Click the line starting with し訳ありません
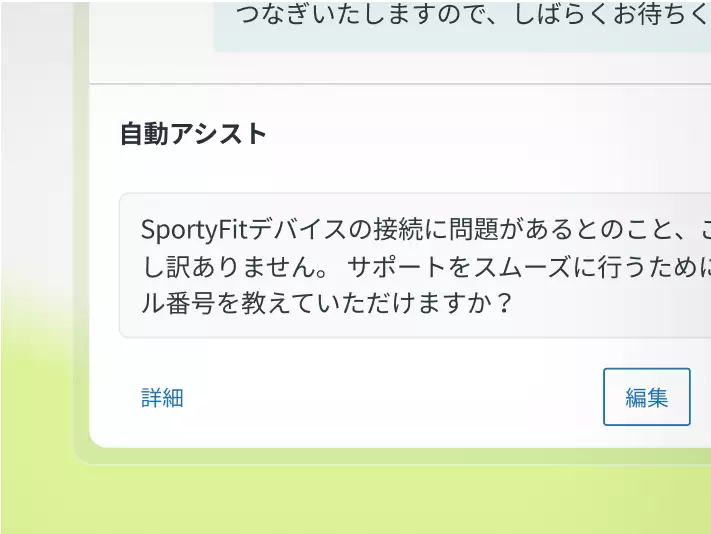Screen dimensions: 711x534 coord(426,267)
